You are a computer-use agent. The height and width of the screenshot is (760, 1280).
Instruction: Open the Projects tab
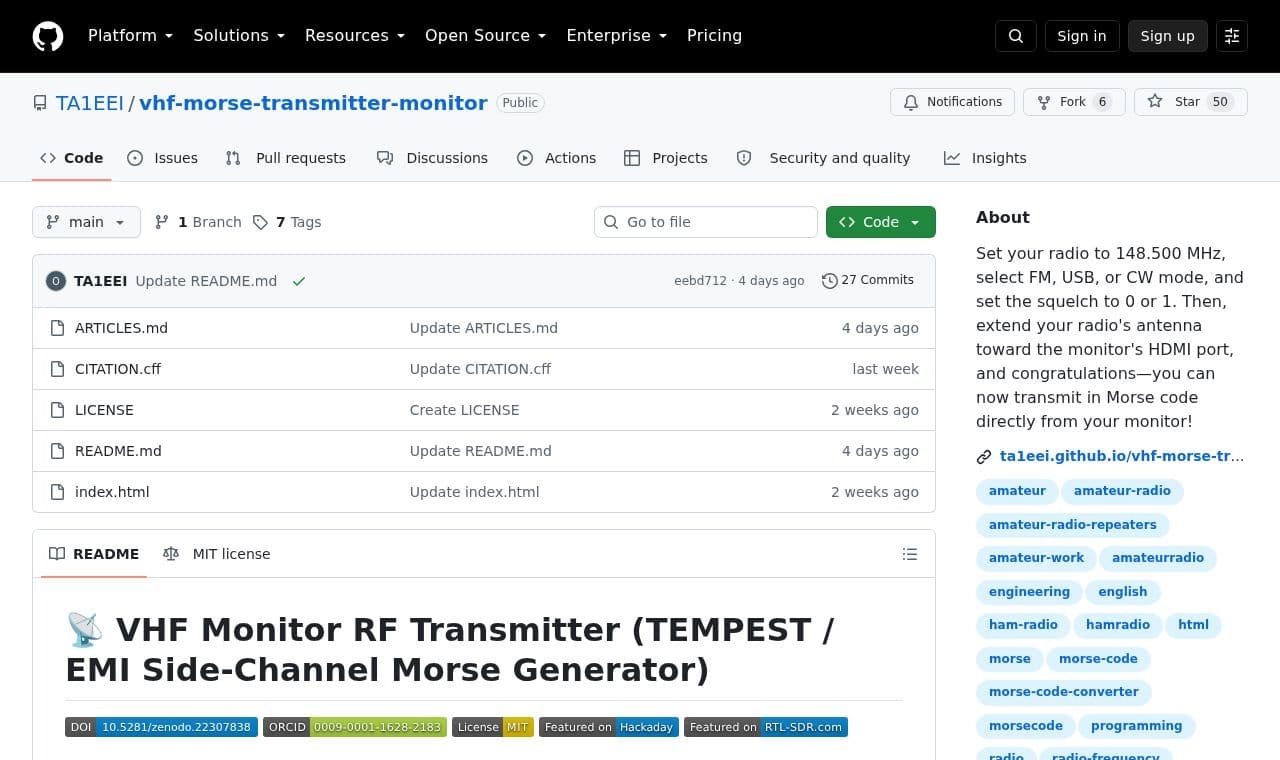(666, 158)
